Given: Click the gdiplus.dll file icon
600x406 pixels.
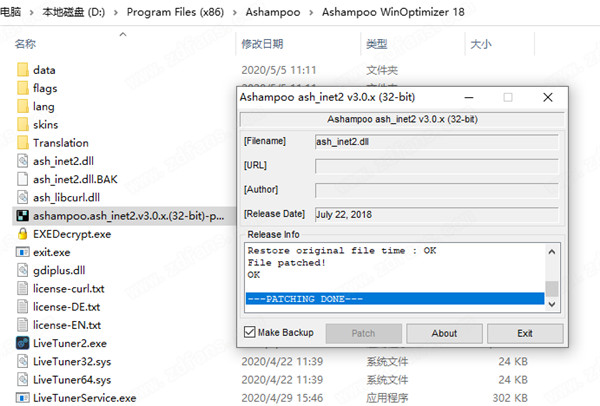Looking at the screenshot, I should [23, 270].
